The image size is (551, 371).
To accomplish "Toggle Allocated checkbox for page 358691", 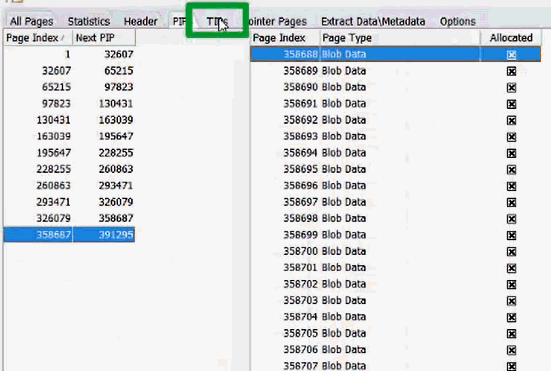I will click(x=511, y=104).
